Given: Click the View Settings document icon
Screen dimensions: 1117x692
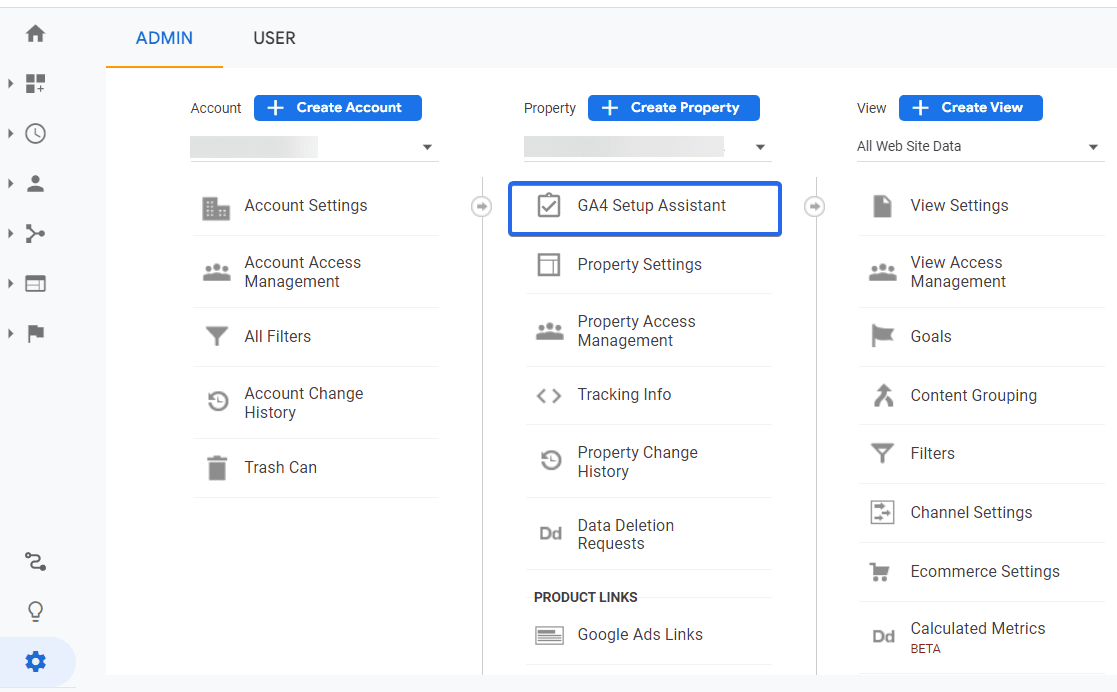Looking at the screenshot, I should coord(882,205).
